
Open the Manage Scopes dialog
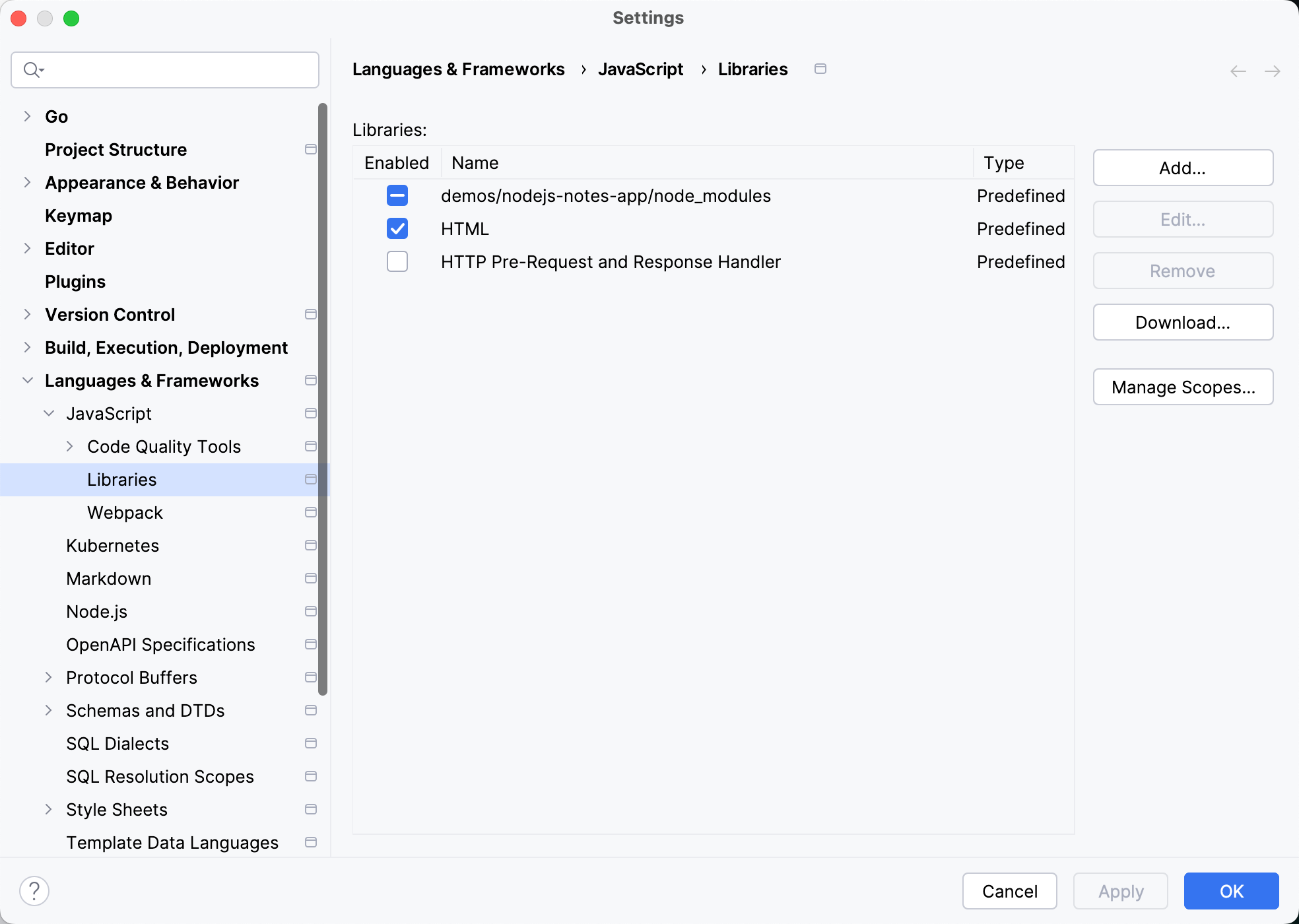coord(1182,387)
